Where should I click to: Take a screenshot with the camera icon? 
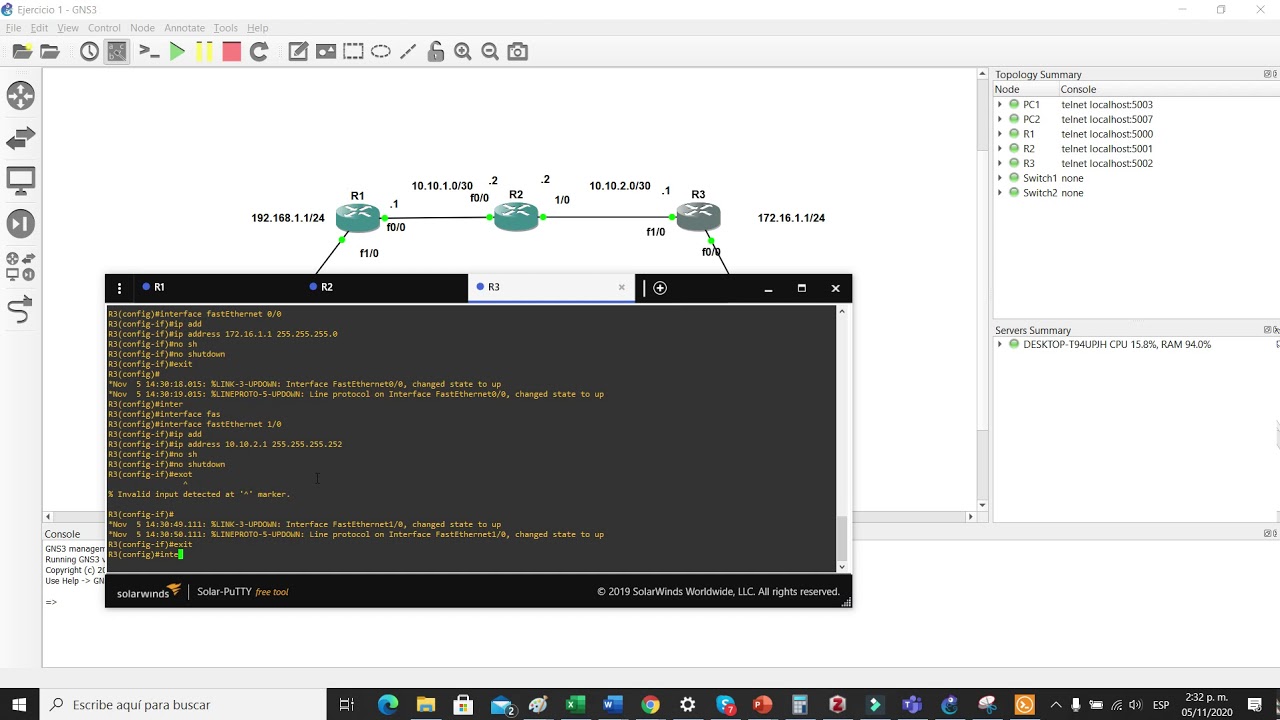tap(517, 52)
